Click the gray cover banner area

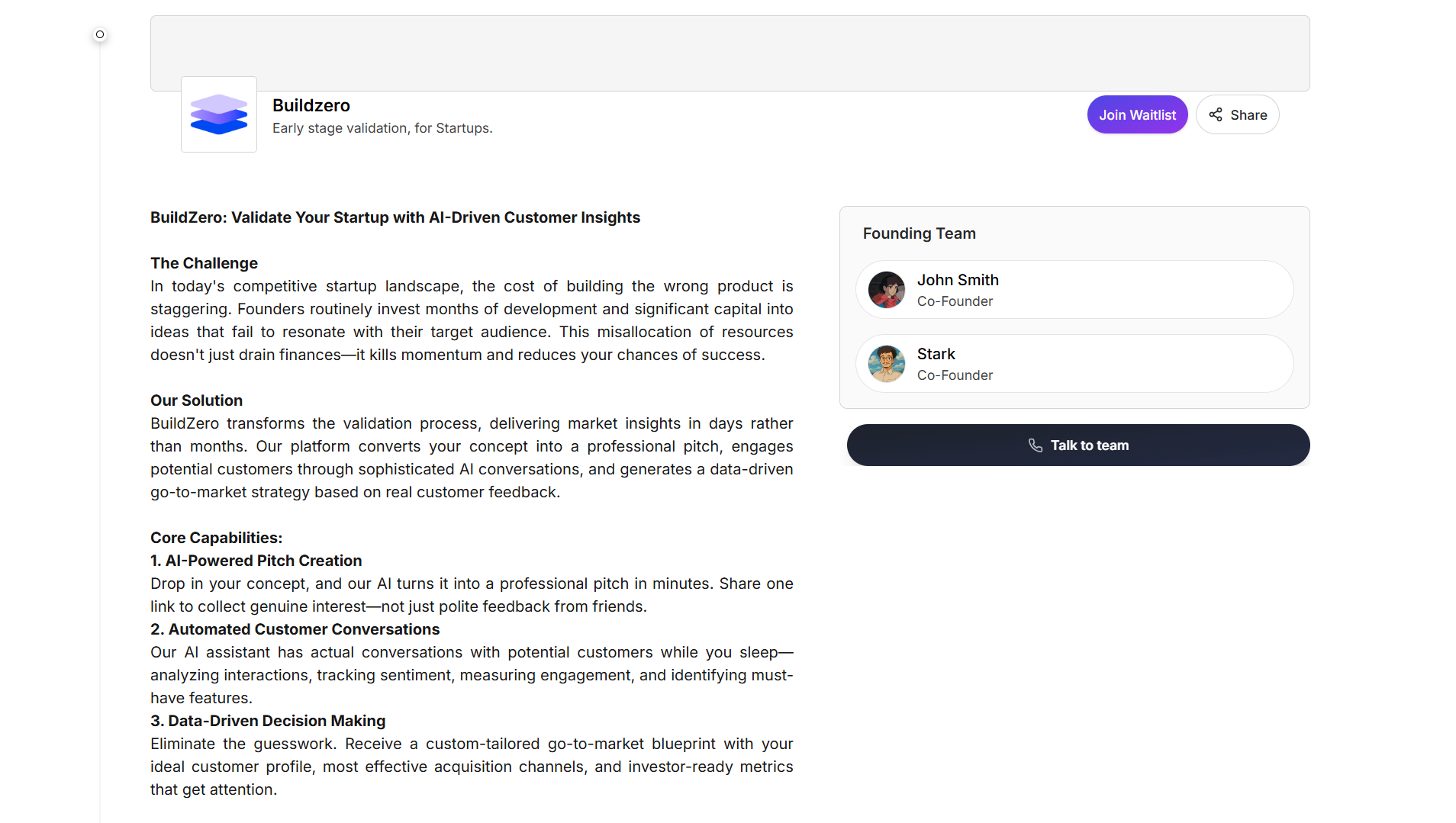click(730, 47)
